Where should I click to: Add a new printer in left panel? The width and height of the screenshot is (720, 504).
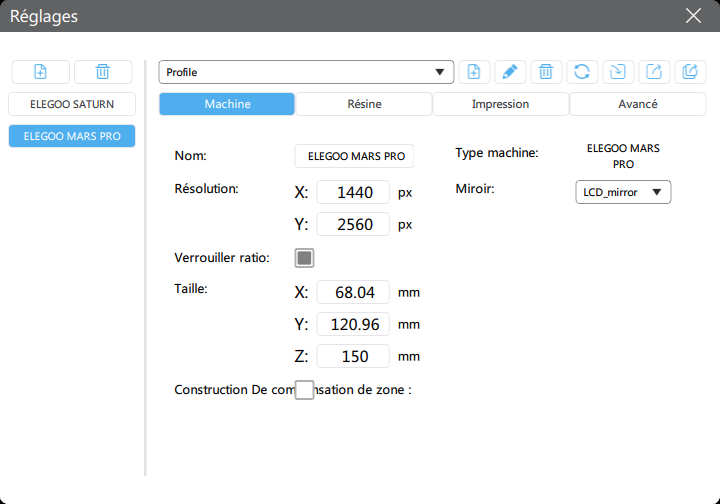pos(40,72)
